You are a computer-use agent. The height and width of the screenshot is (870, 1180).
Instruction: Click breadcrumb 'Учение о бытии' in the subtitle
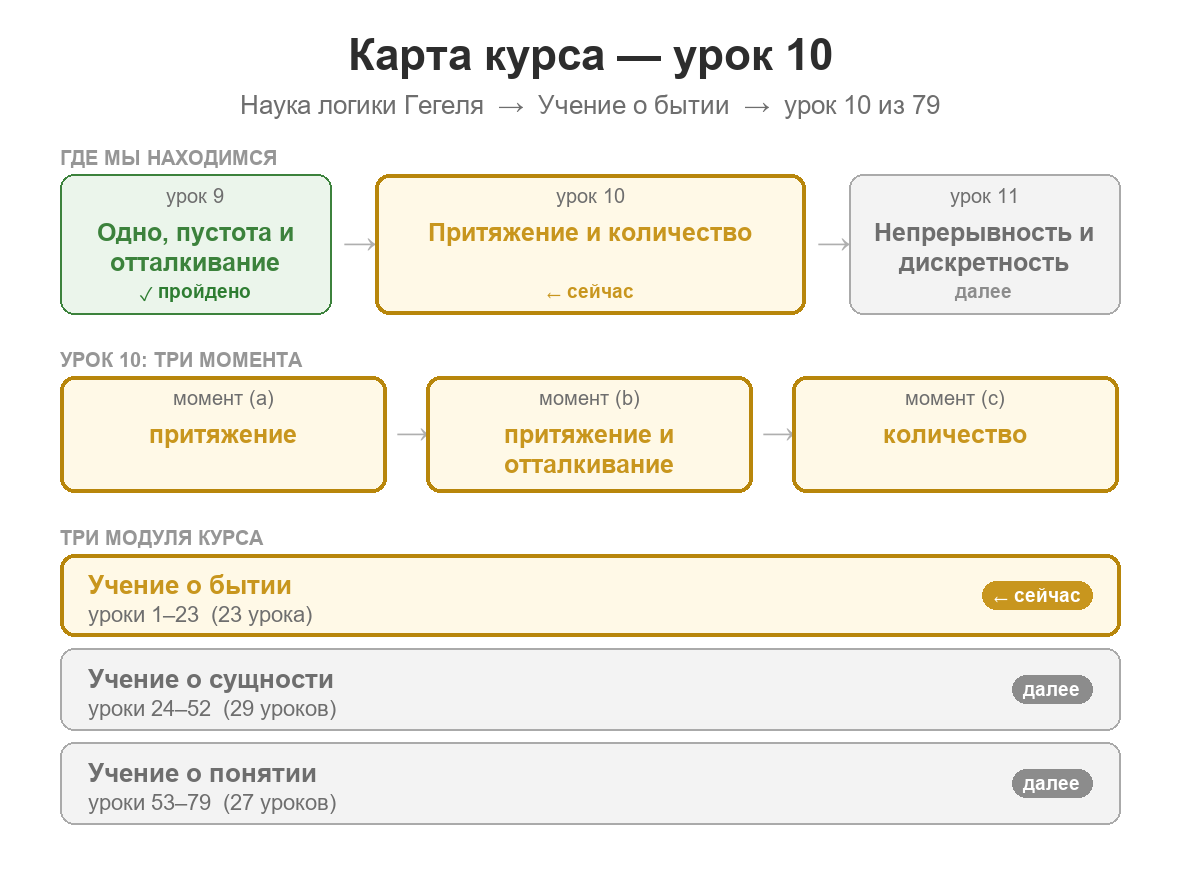[634, 105]
